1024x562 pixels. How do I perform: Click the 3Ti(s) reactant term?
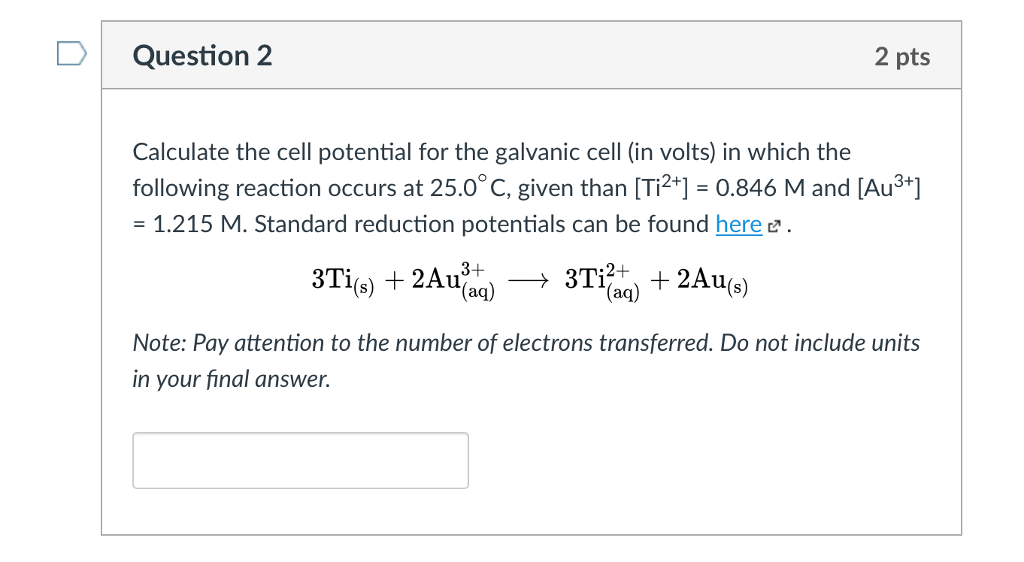point(342,281)
